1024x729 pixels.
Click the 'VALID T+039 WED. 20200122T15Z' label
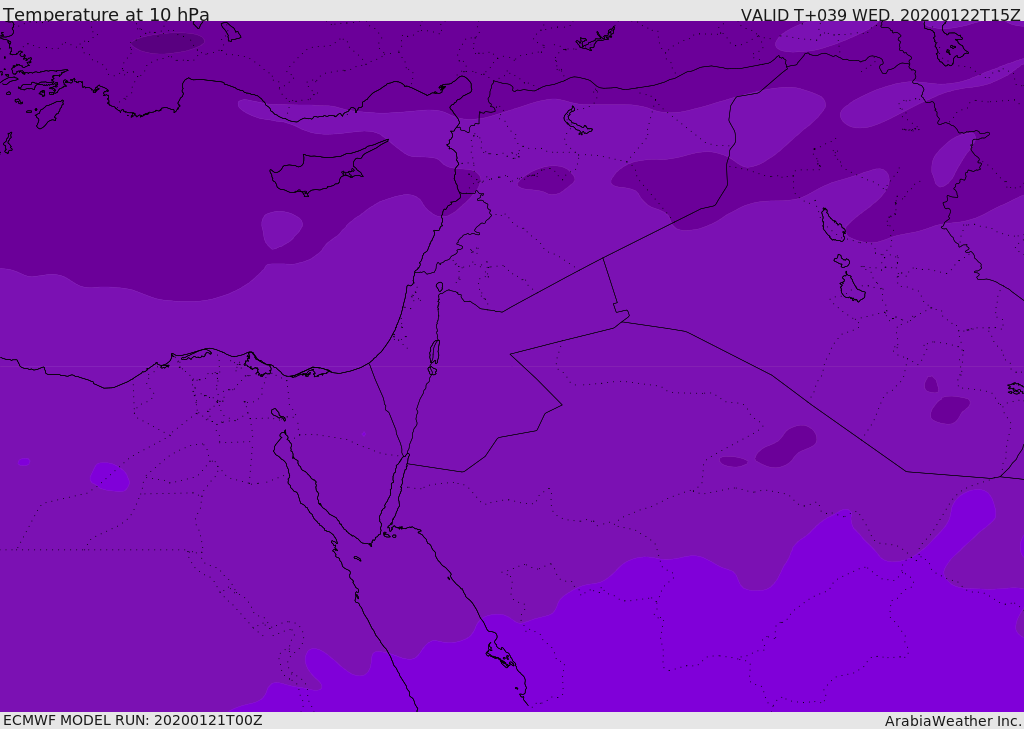[880, 14]
